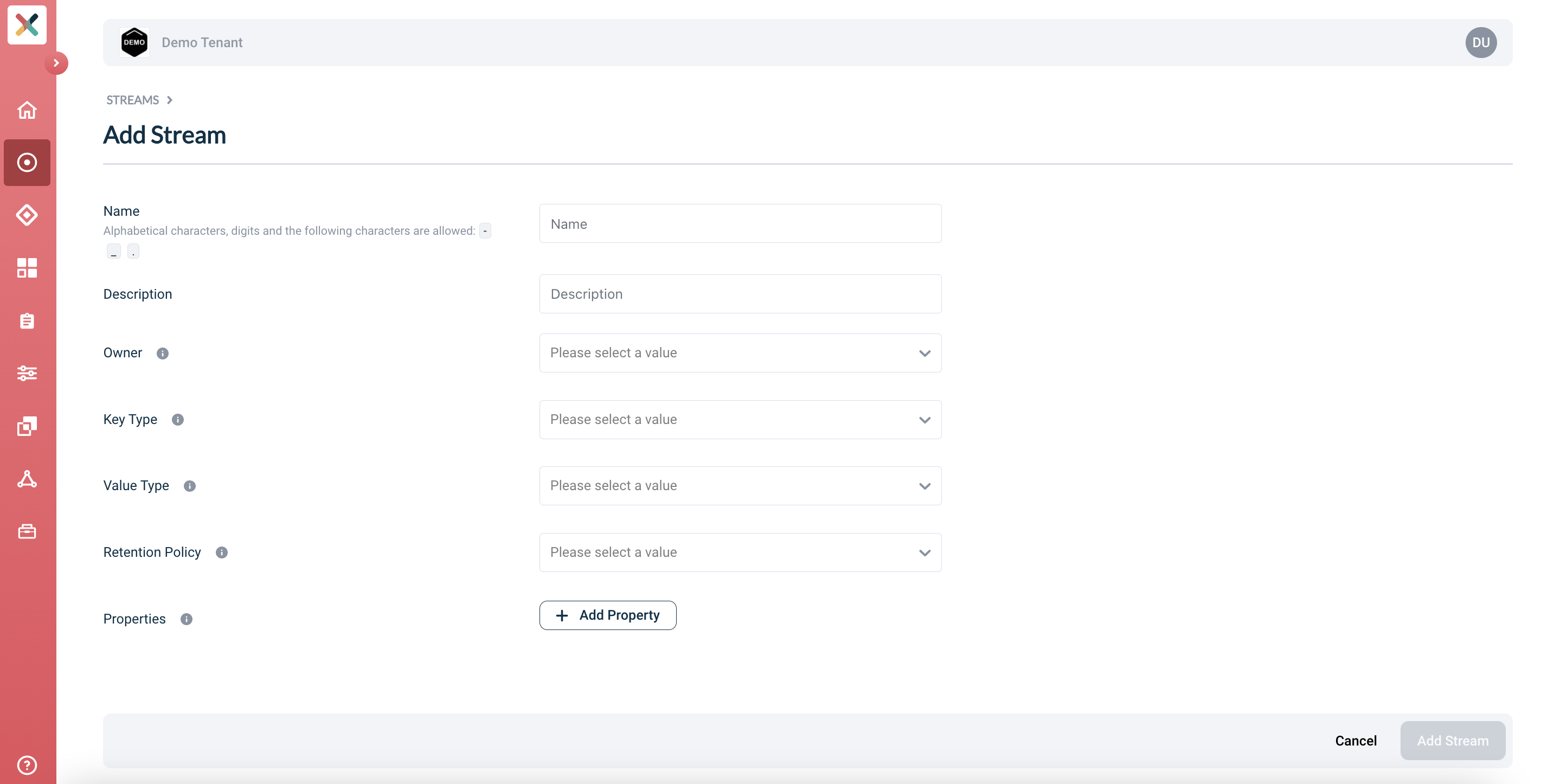Viewport: 1554px width, 784px height.
Task: Open the clipboard sidebar icon
Action: point(27,320)
